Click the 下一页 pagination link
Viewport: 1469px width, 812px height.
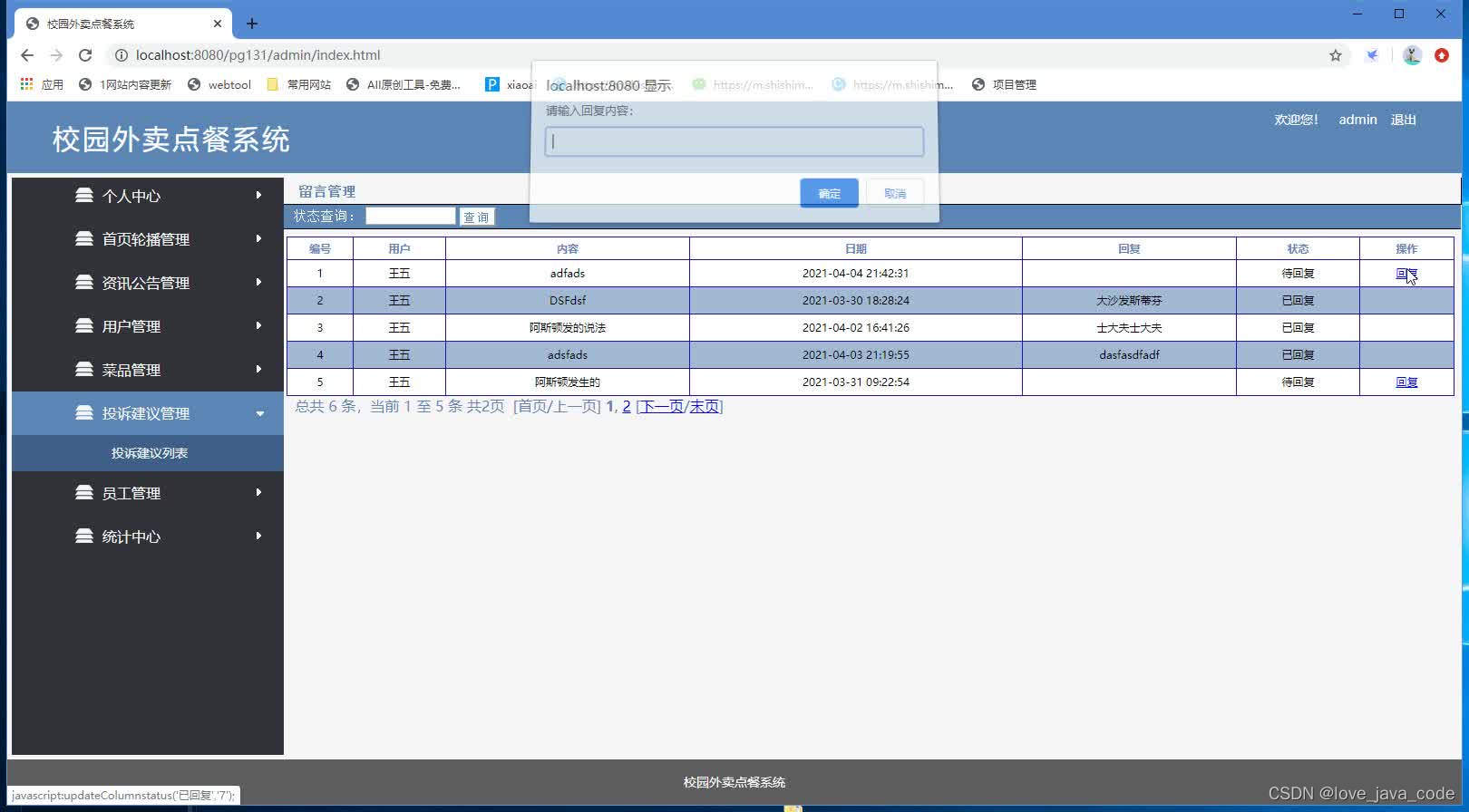(662, 407)
